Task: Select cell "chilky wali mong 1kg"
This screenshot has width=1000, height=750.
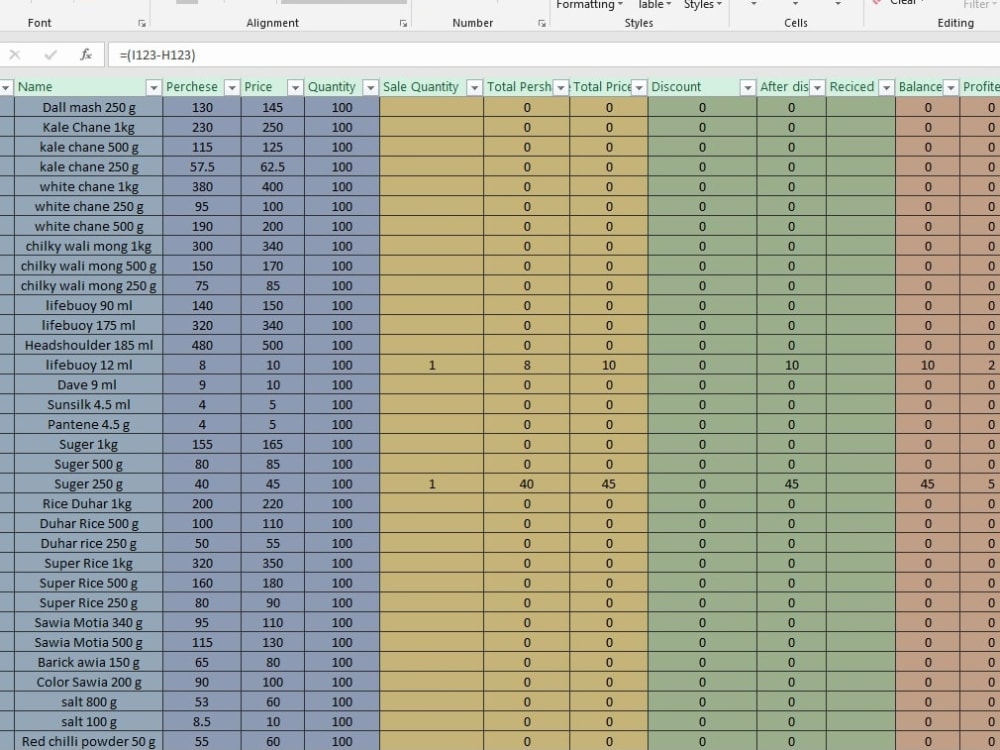Action: point(89,246)
